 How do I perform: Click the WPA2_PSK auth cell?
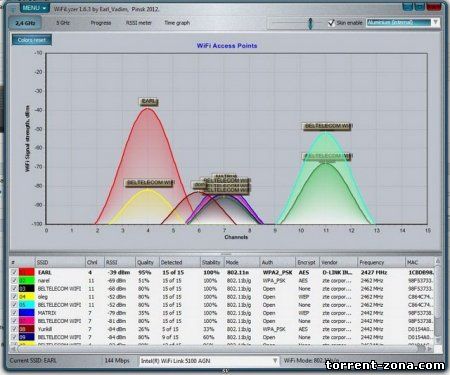tap(277, 272)
